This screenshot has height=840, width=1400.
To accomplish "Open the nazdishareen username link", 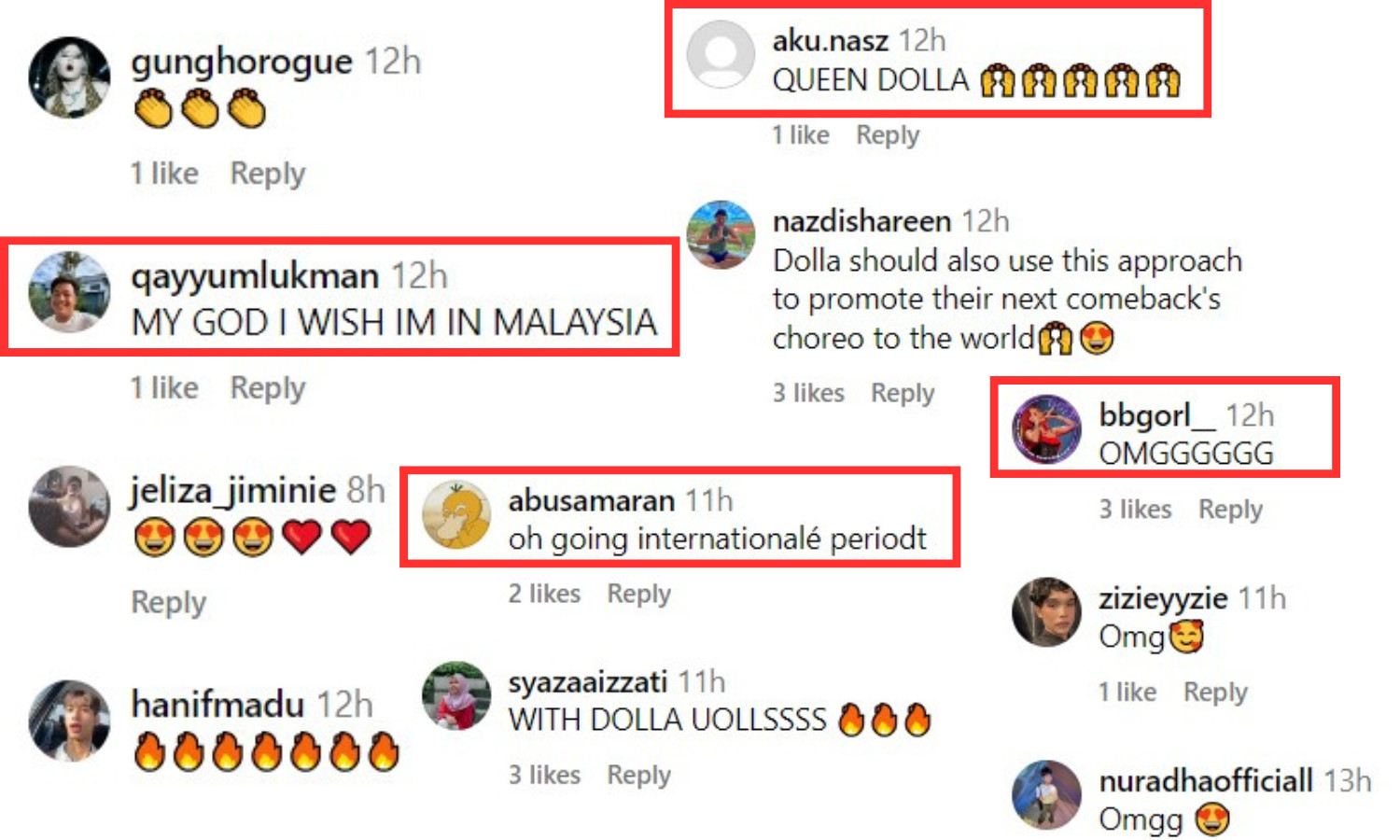I will [861, 221].
